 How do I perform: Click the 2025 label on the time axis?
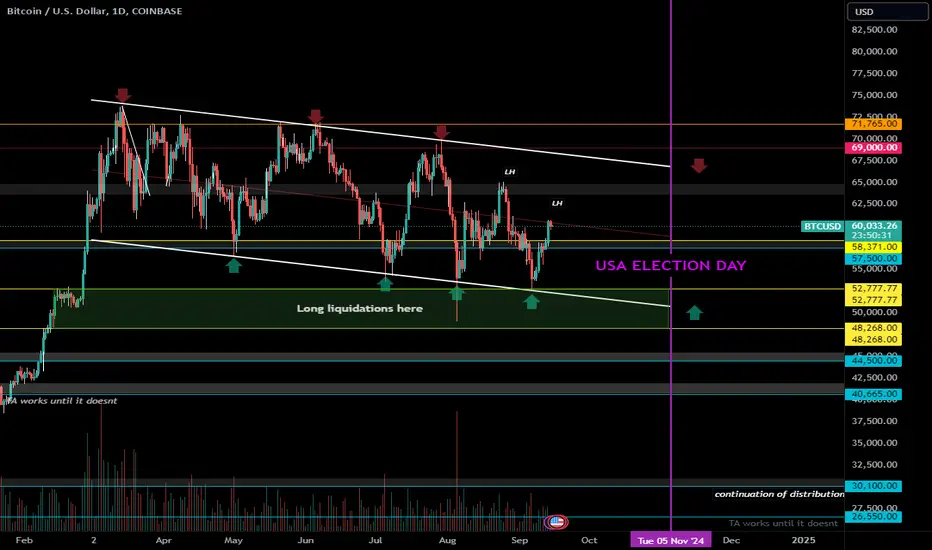[x=804, y=540]
